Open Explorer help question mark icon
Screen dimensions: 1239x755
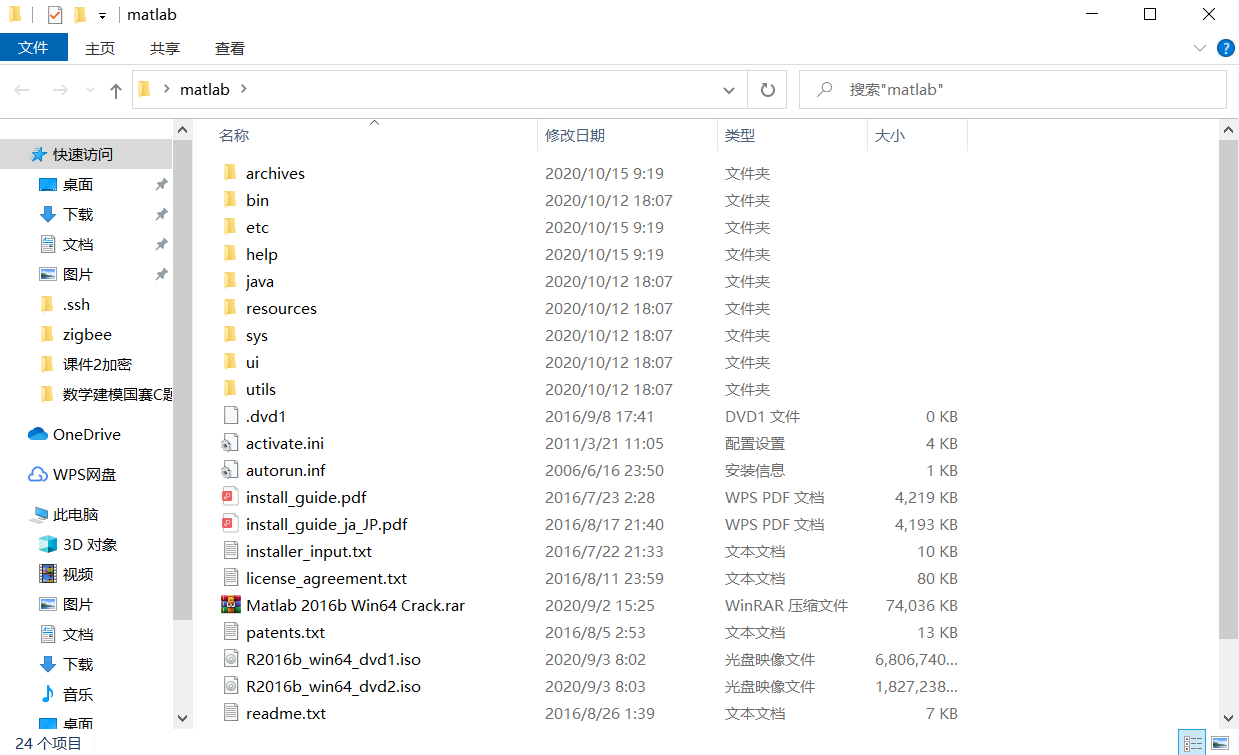[1225, 48]
